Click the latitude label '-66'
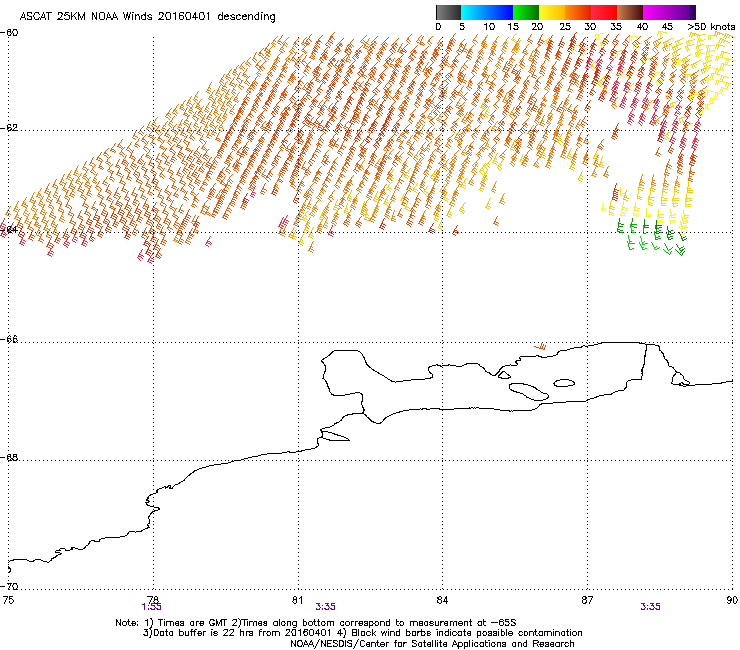The image size is (740, 650). pyautogui.click(x=9, y=339)
